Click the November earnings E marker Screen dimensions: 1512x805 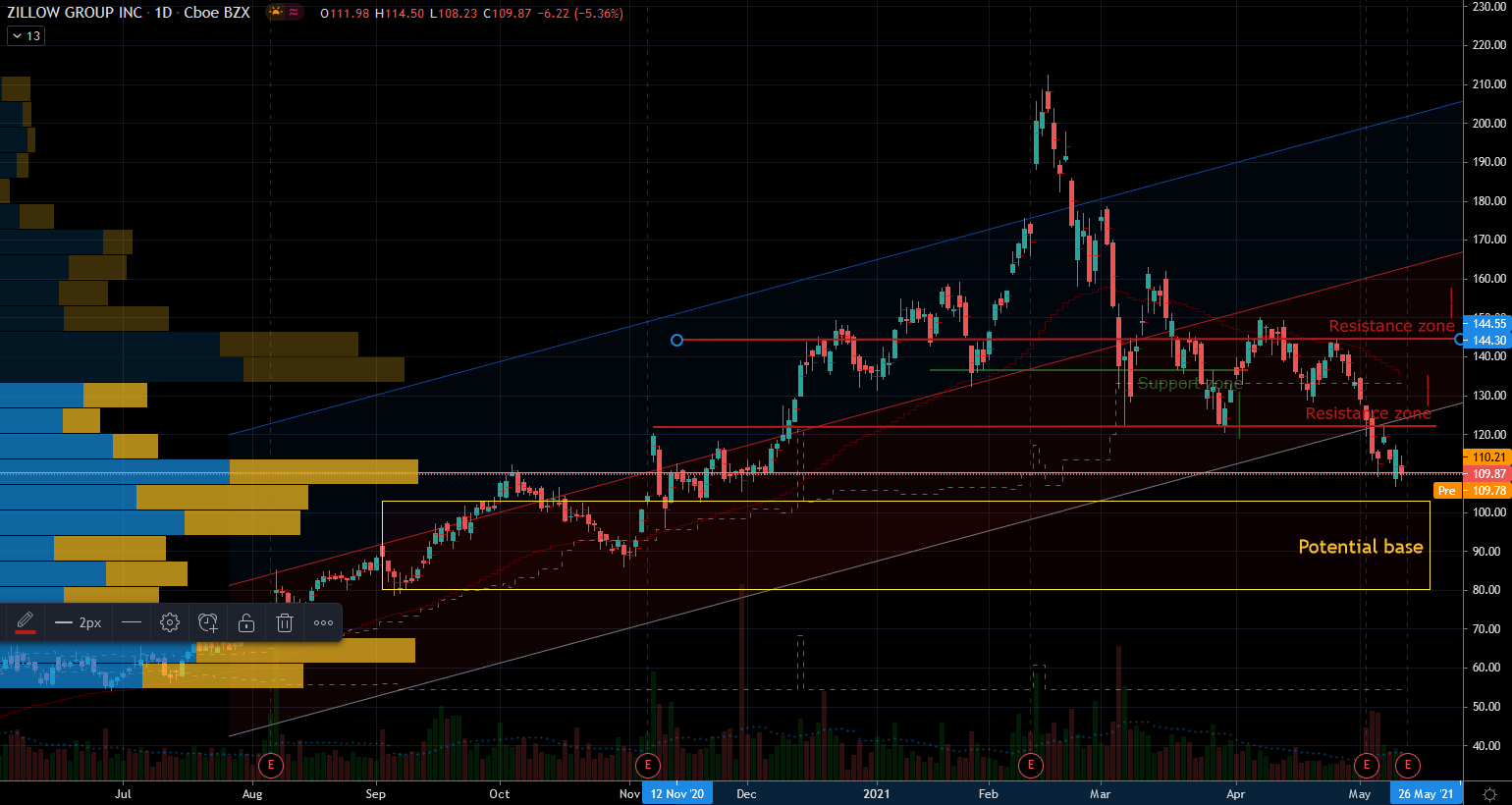647,765
